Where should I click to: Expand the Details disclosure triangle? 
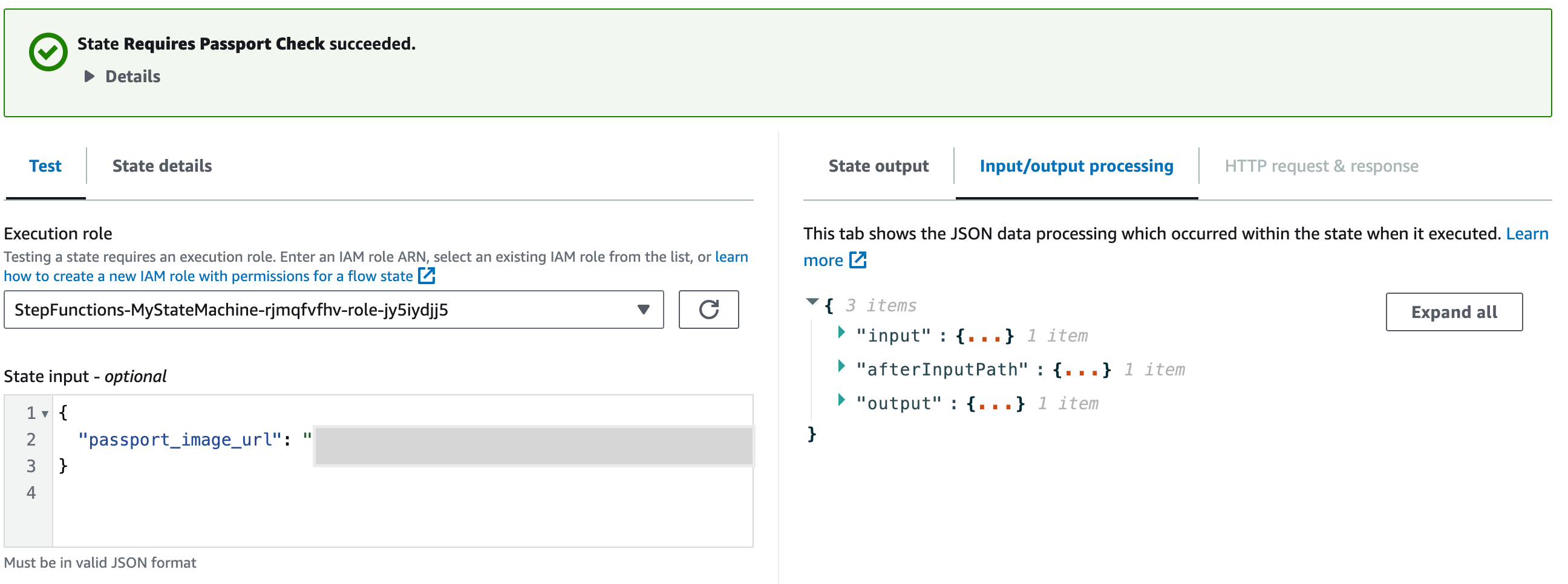(x=90, y=76)
